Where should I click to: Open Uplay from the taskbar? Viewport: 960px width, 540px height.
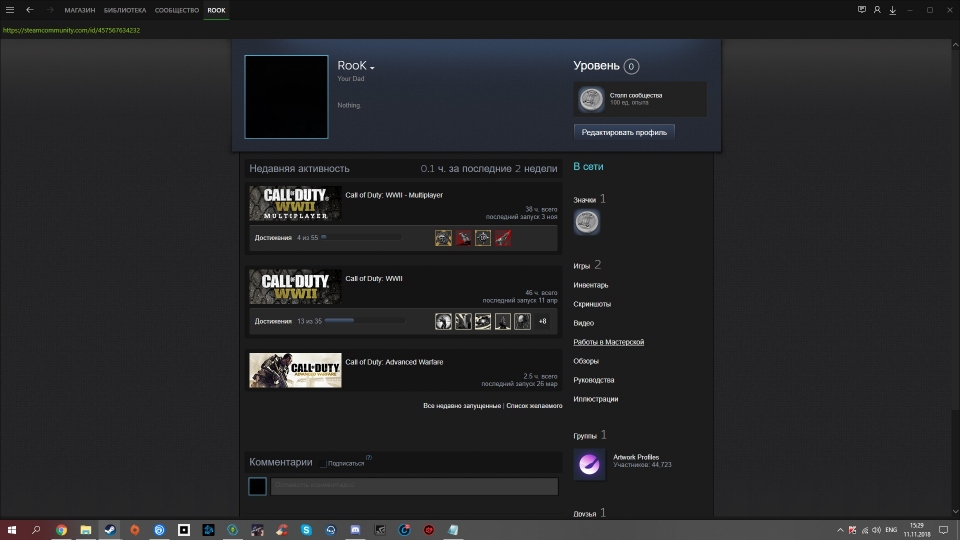(x=159, y=530)
